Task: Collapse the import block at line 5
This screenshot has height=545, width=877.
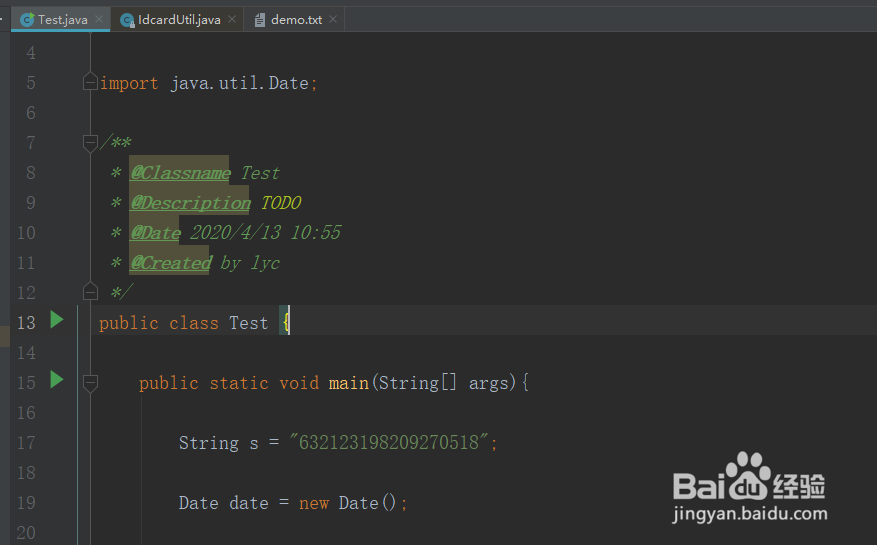Action: pyautogui.click(x=90, y=83)
